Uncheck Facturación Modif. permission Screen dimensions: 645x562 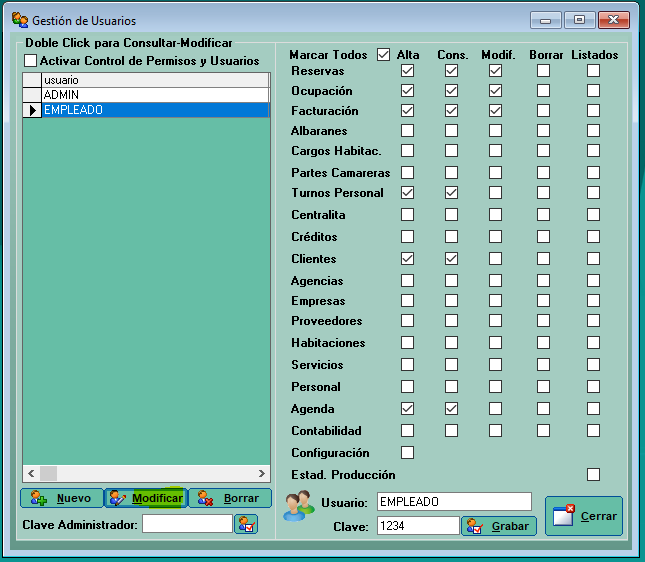tap(495, 110)
